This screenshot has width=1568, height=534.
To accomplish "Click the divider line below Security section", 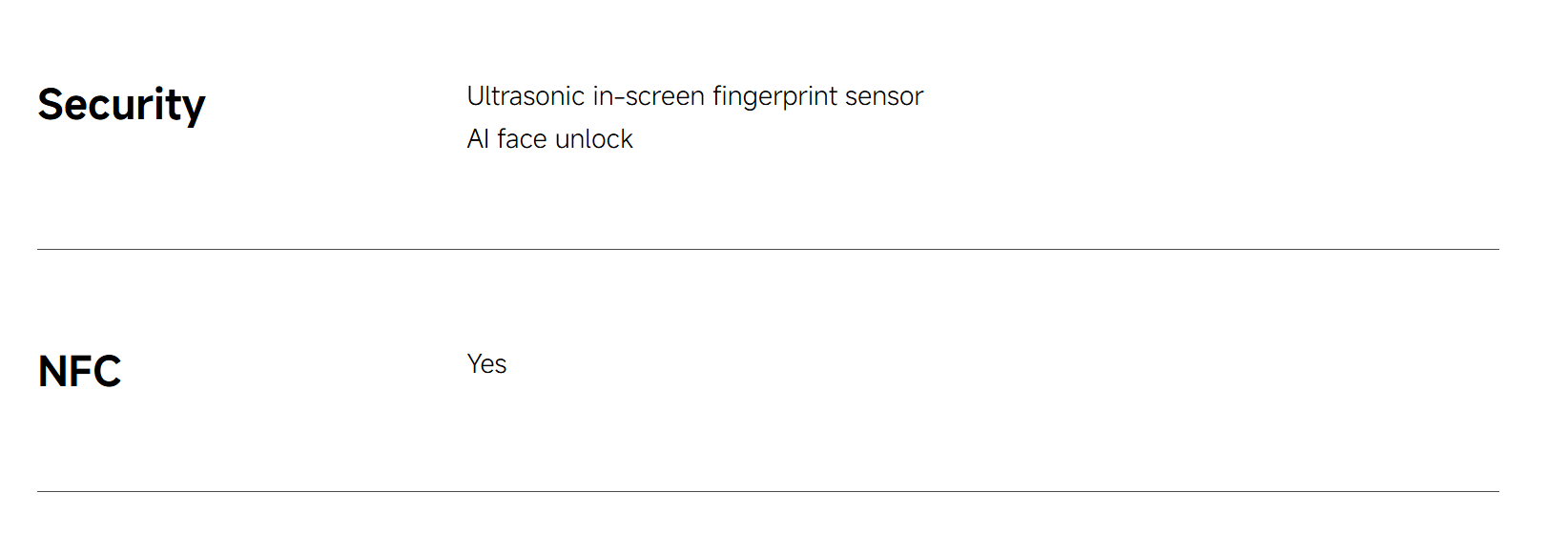I will point(768,250).
